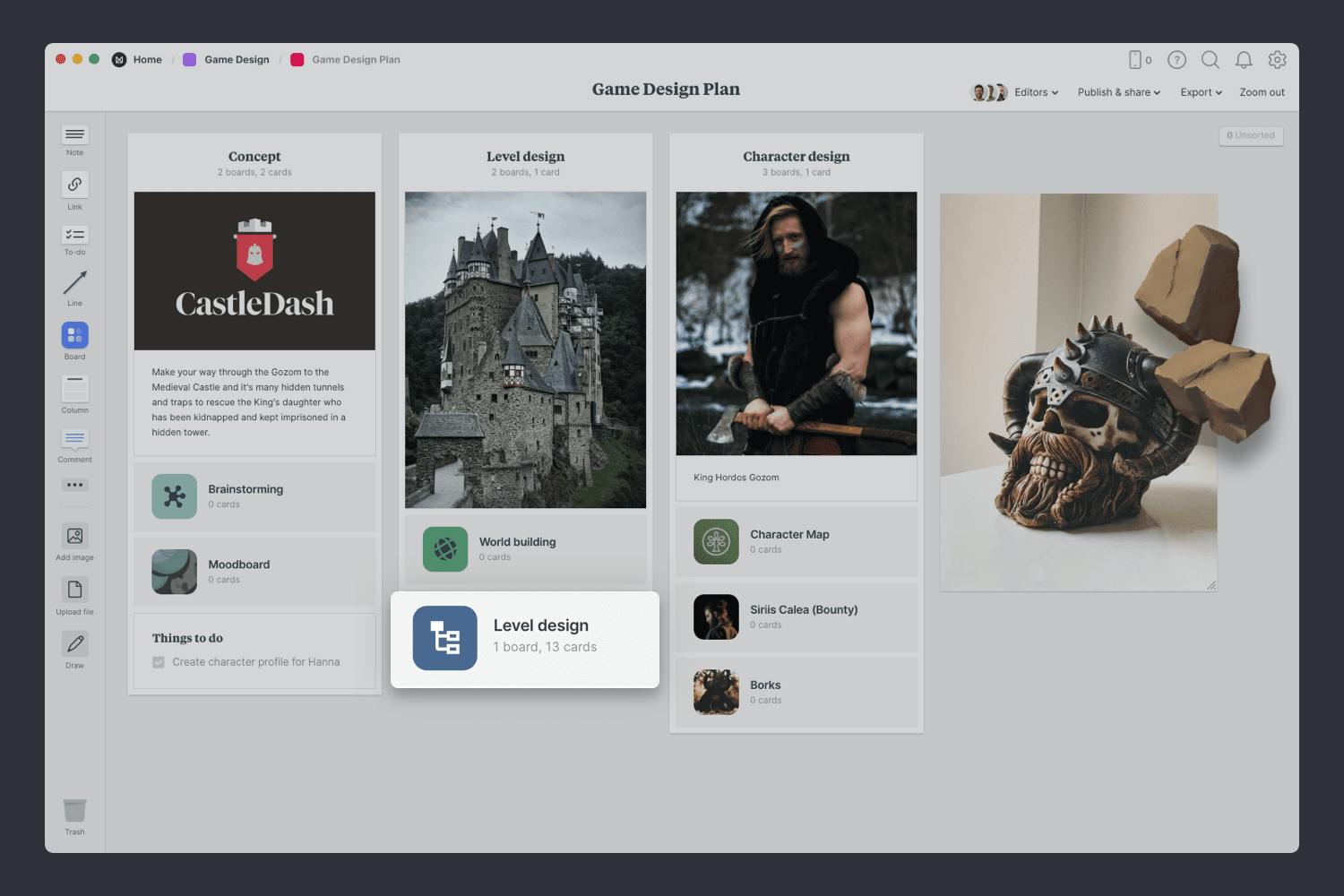Image resolution: width=1344 pixels, height=896 pixels.
Task: Click the red Game Design Plan color square
Action: pos(297,60)
